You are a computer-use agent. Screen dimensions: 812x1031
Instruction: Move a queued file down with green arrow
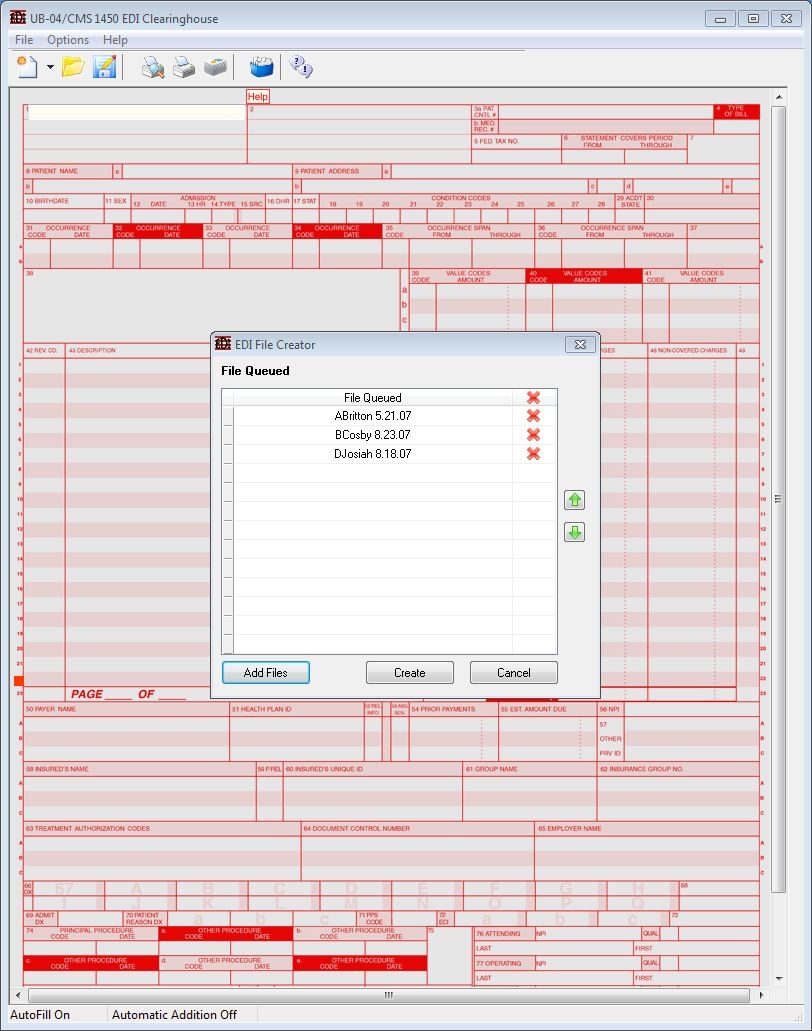pyautogui.click(x=574, y=532)
